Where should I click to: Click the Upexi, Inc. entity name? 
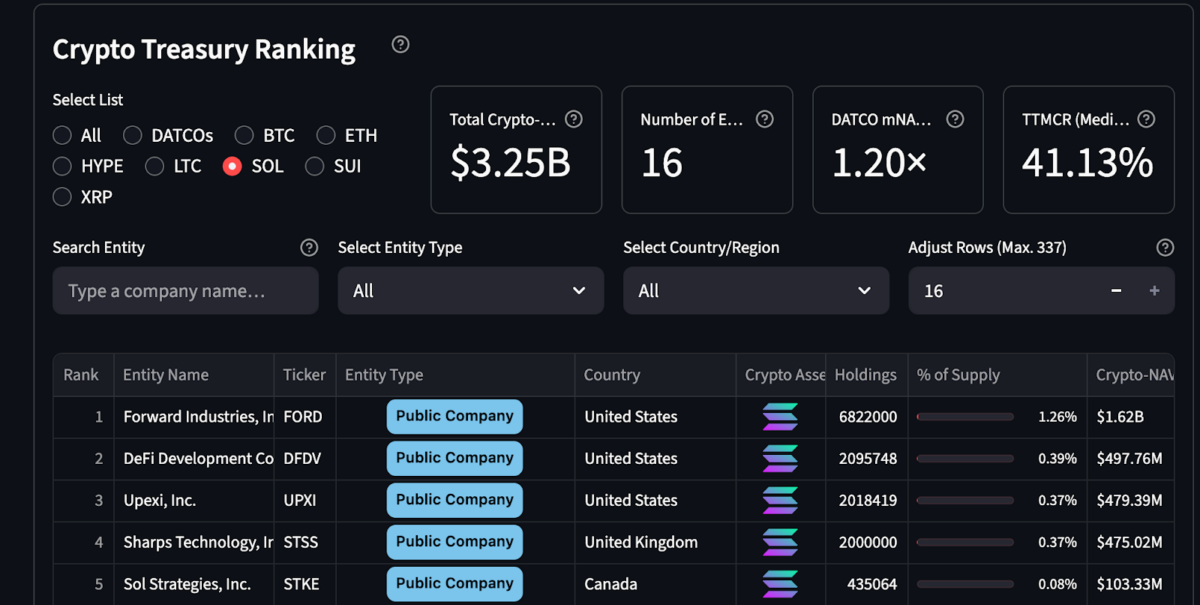[x=160, y=501]
